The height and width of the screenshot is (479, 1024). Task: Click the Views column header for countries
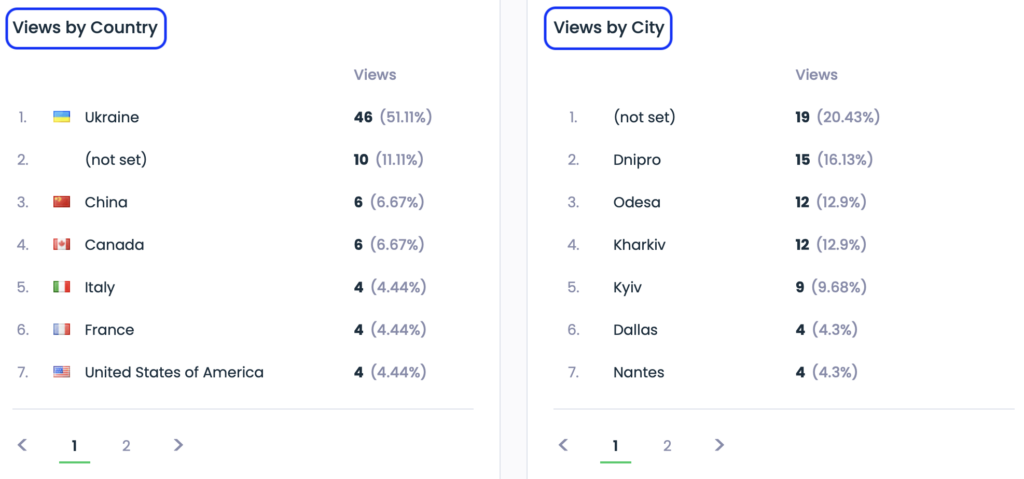pos(375,75)
